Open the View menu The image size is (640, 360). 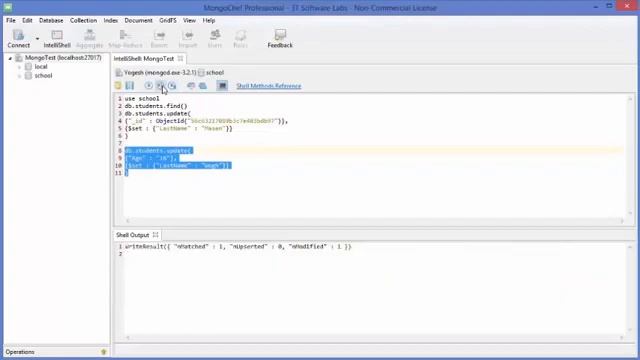(189, 20)
